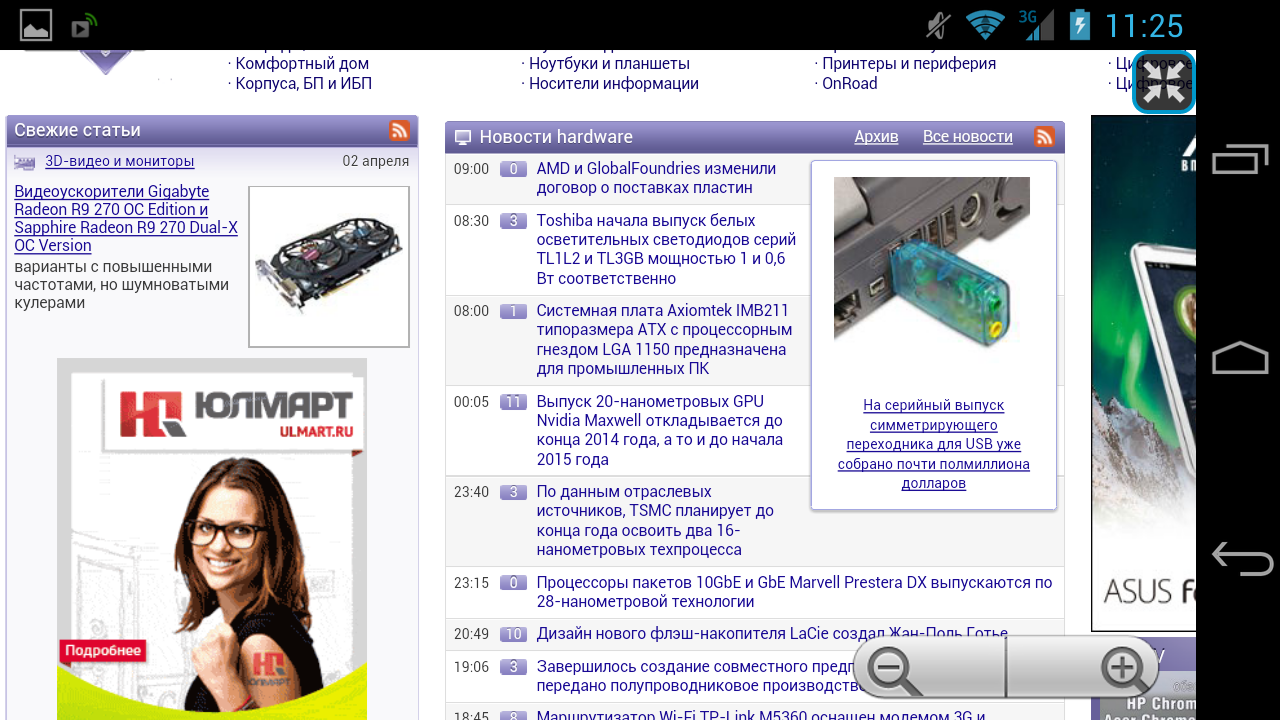
Task: Click the Свежие статьи panel header
Action: 212,130
